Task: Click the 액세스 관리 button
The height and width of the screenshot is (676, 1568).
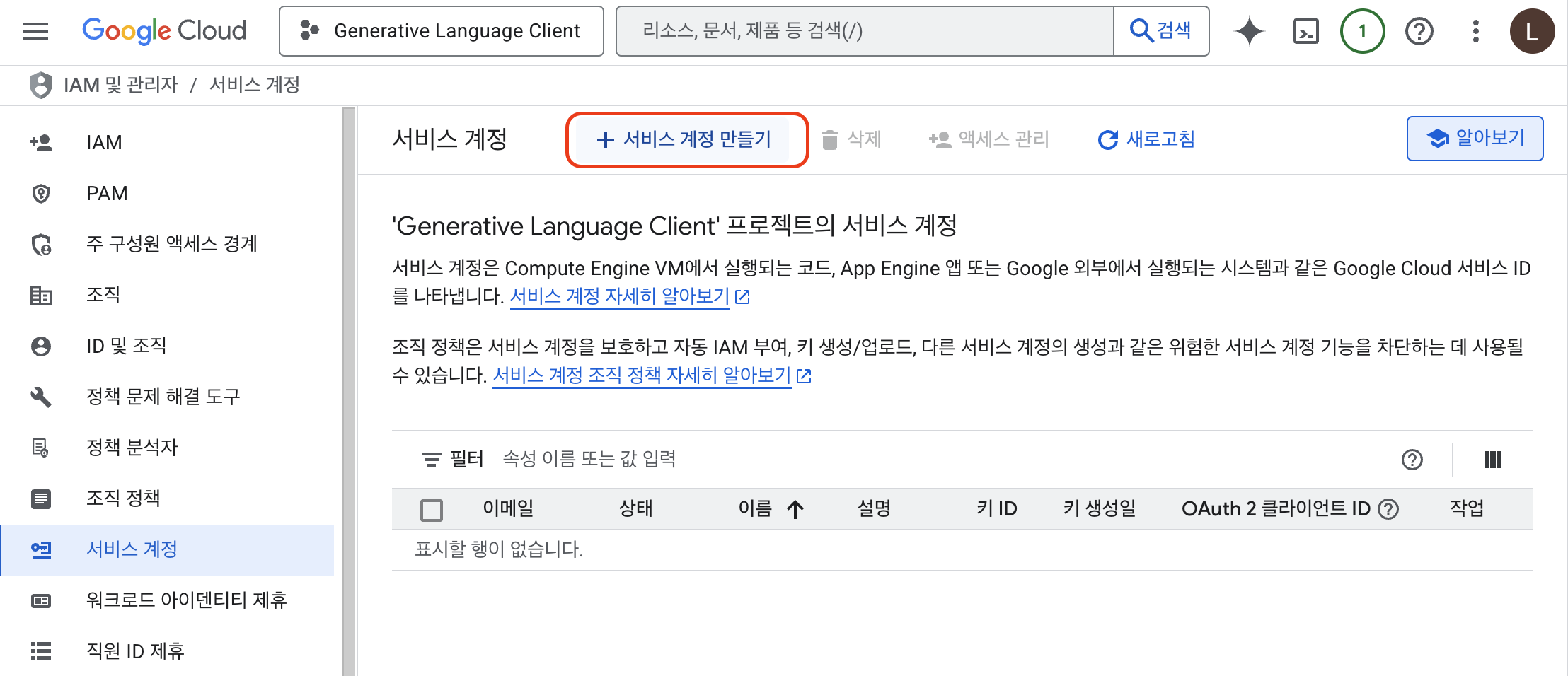Action: point(988,139)
